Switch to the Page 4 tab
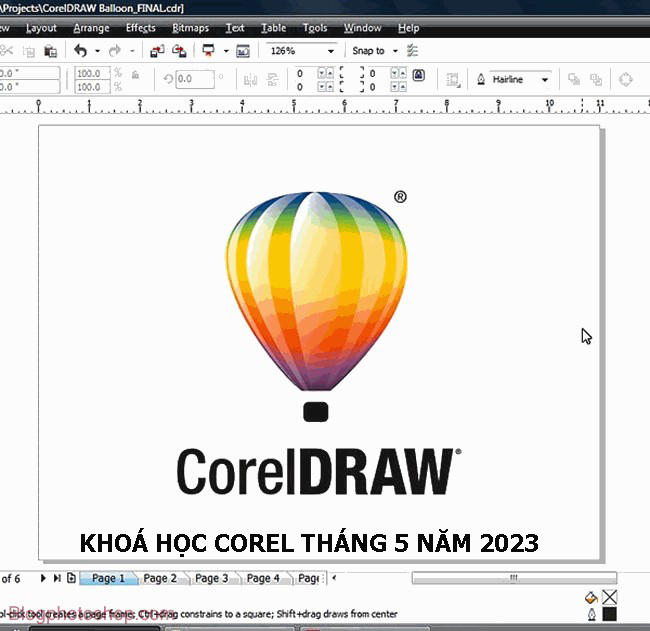Screen dimensions: 650x631 [263, 578]
